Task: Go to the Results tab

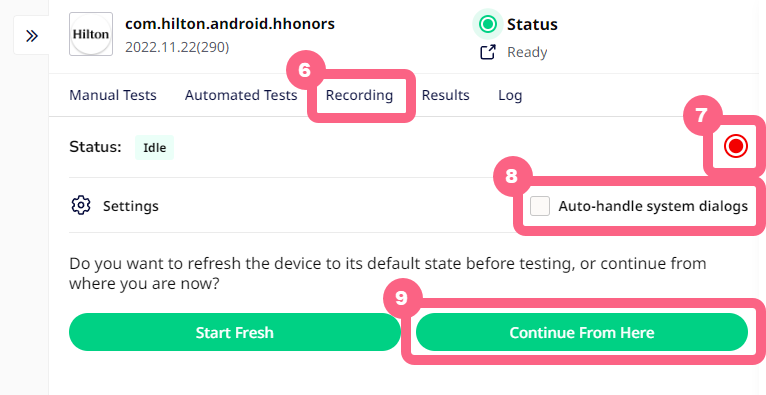Action: [x=446, y=95]
